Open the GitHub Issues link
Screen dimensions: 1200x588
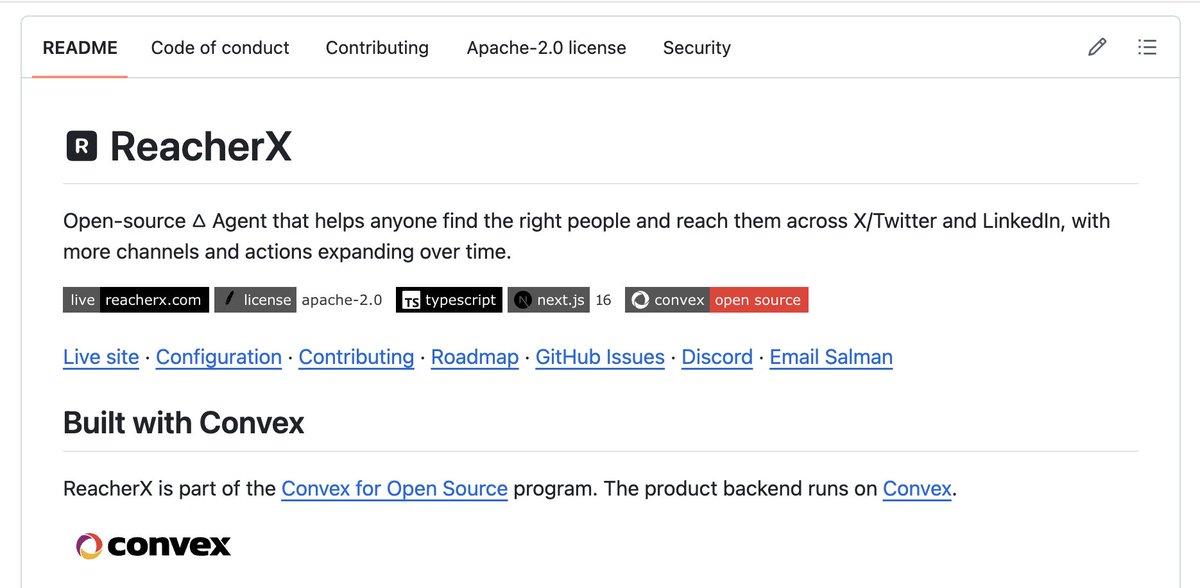click(x=600, y=357)
